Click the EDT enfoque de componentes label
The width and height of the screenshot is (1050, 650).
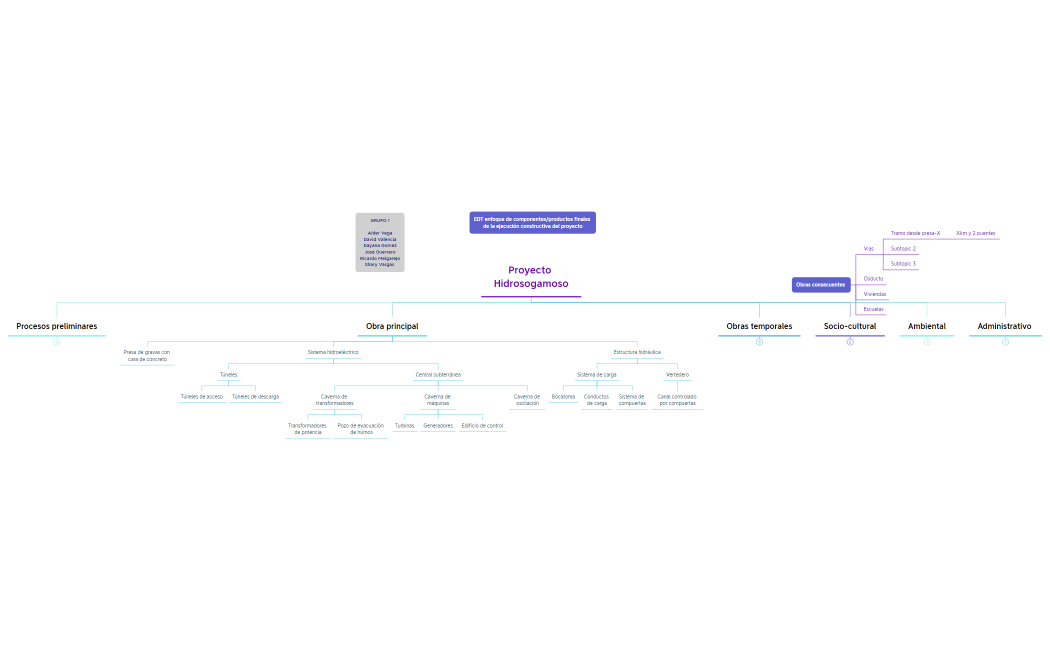[532, 222]
